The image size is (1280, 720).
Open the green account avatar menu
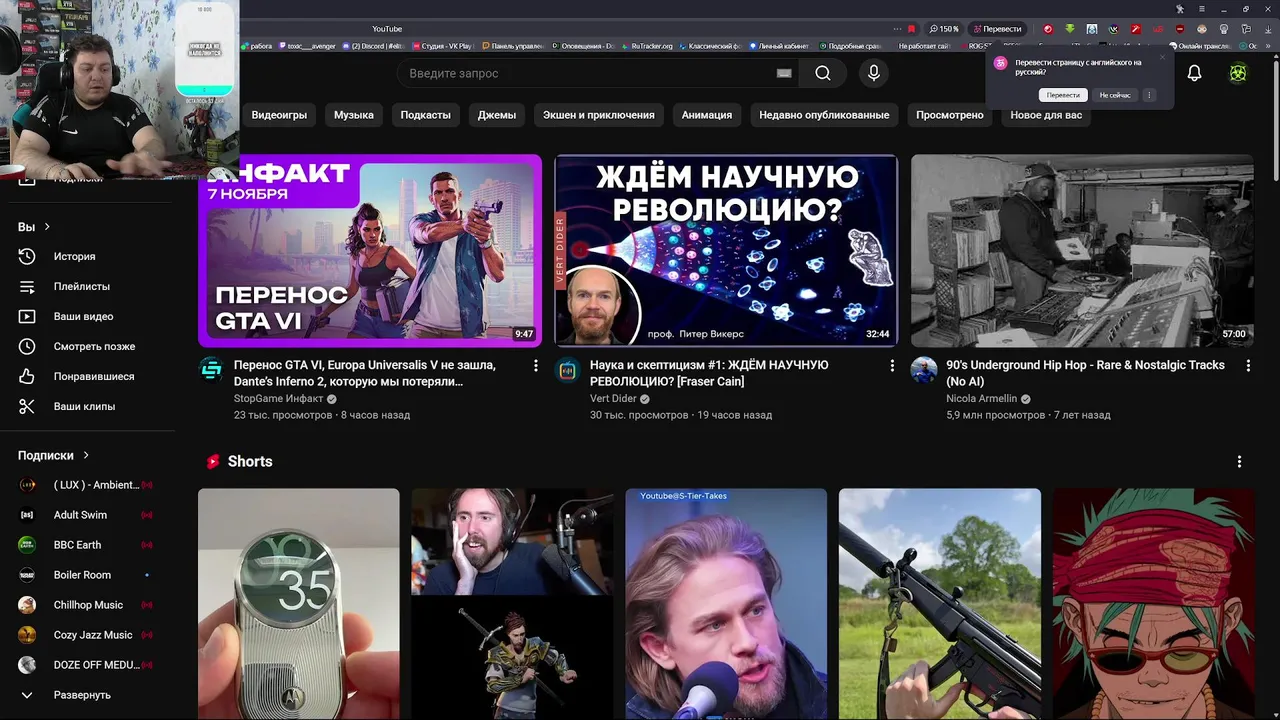point(1238,73)
